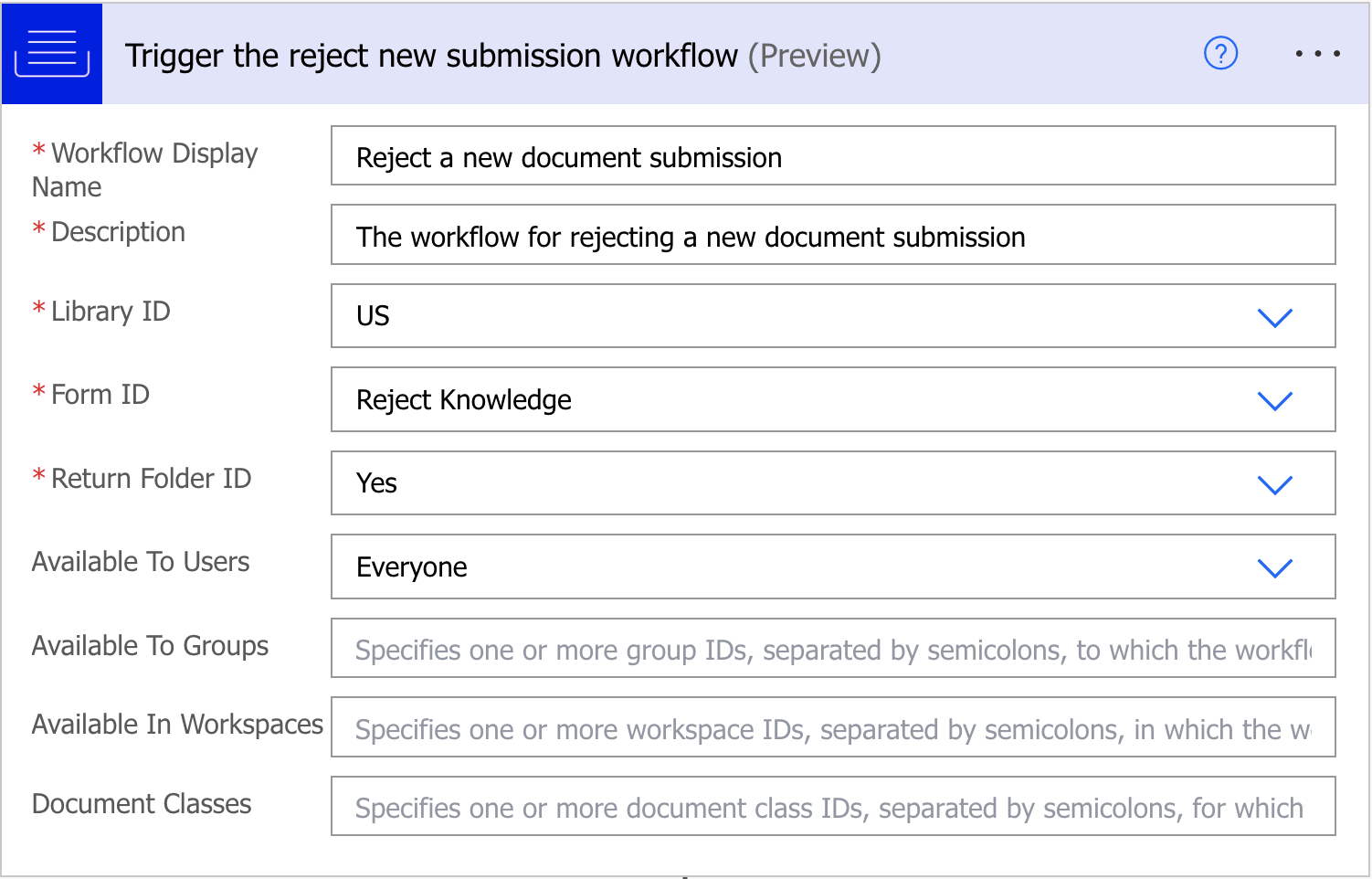This screenshot has height=879, width=1372.
Task: Expand the Library ID dropdown chevron
Action: tap(1274, 317)
